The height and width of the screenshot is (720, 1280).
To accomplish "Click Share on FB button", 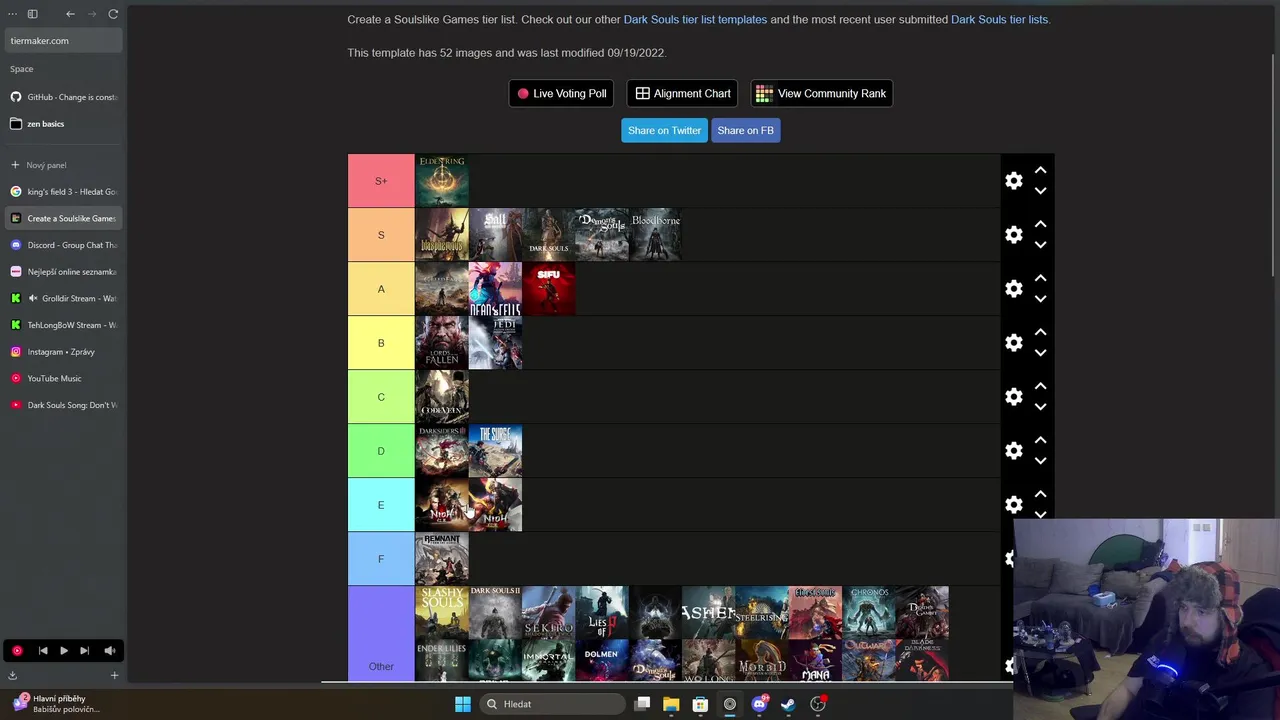I will coord(745,130).
